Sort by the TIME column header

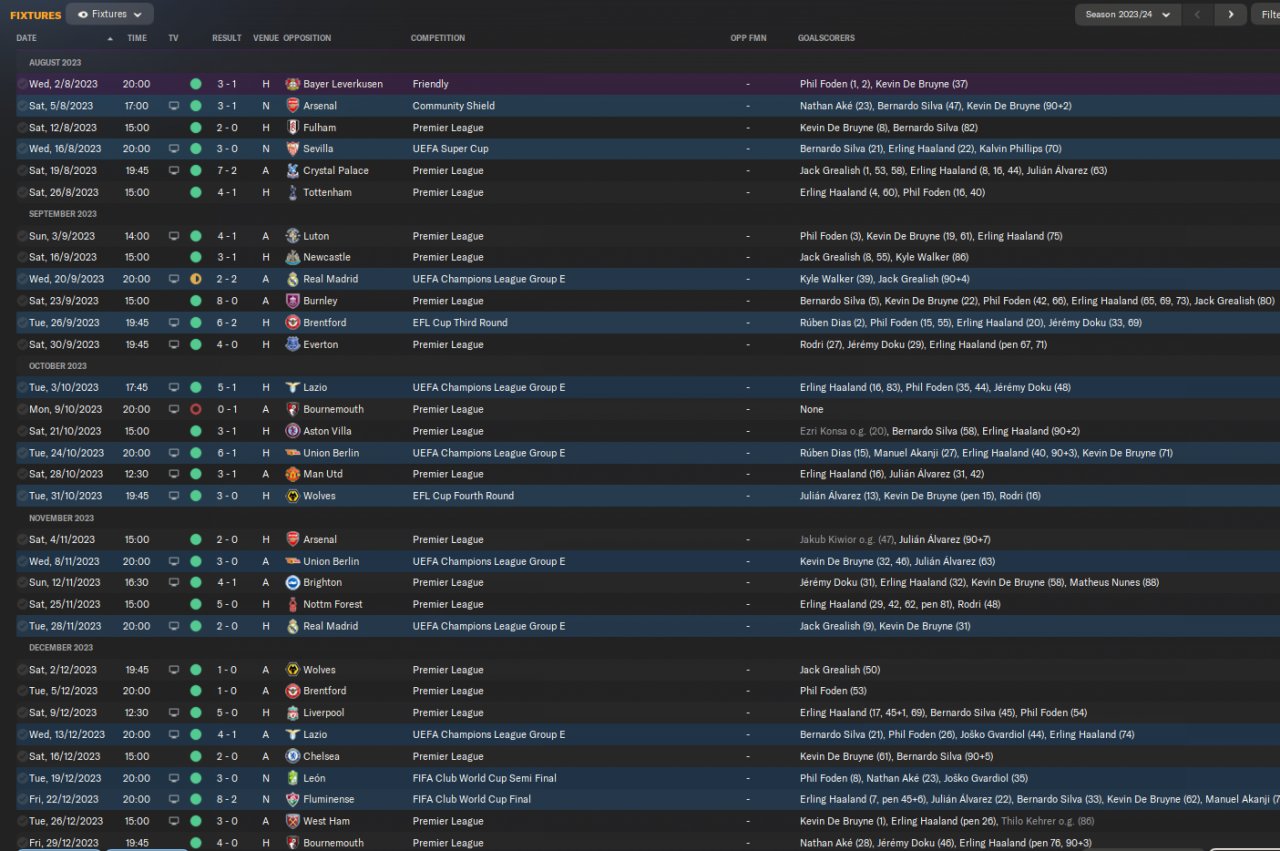pos(137,38)
